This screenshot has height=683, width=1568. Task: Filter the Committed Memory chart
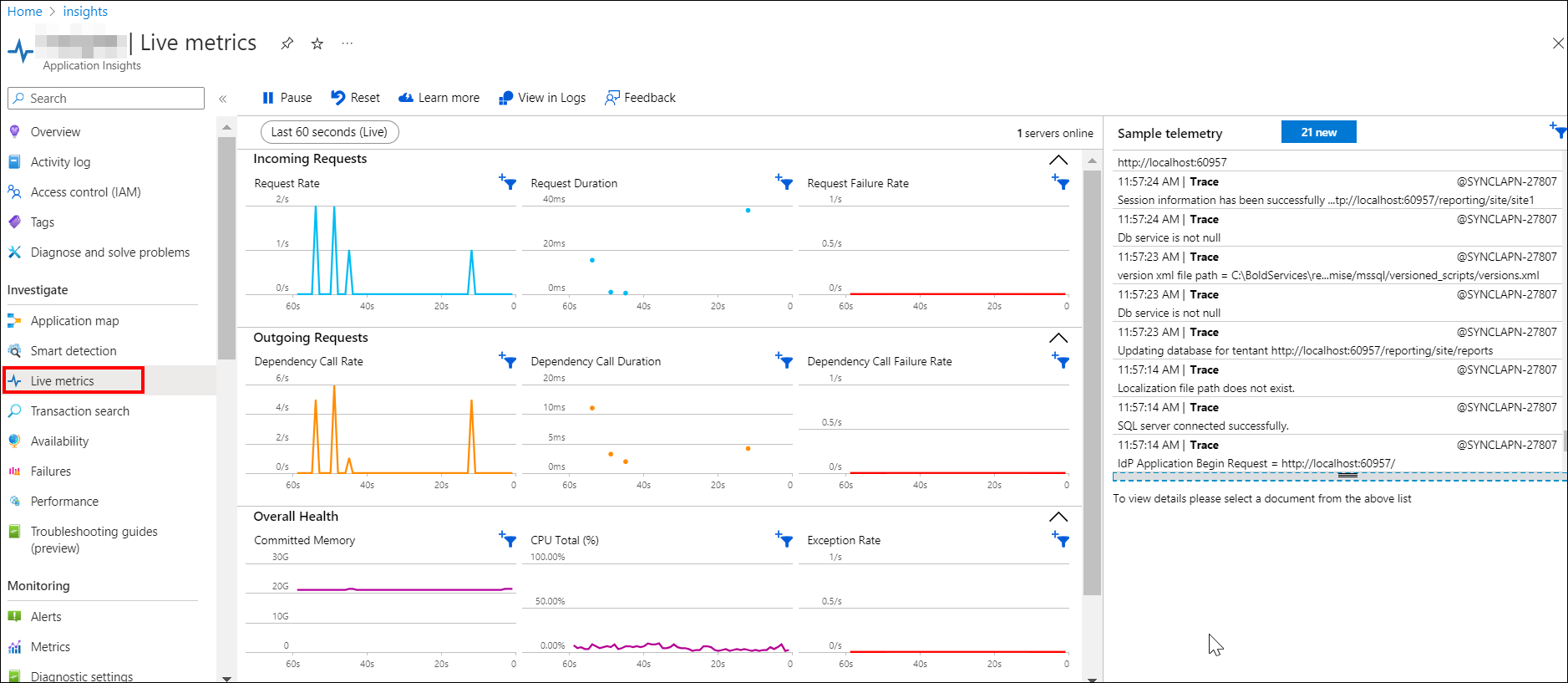[507, 539]
